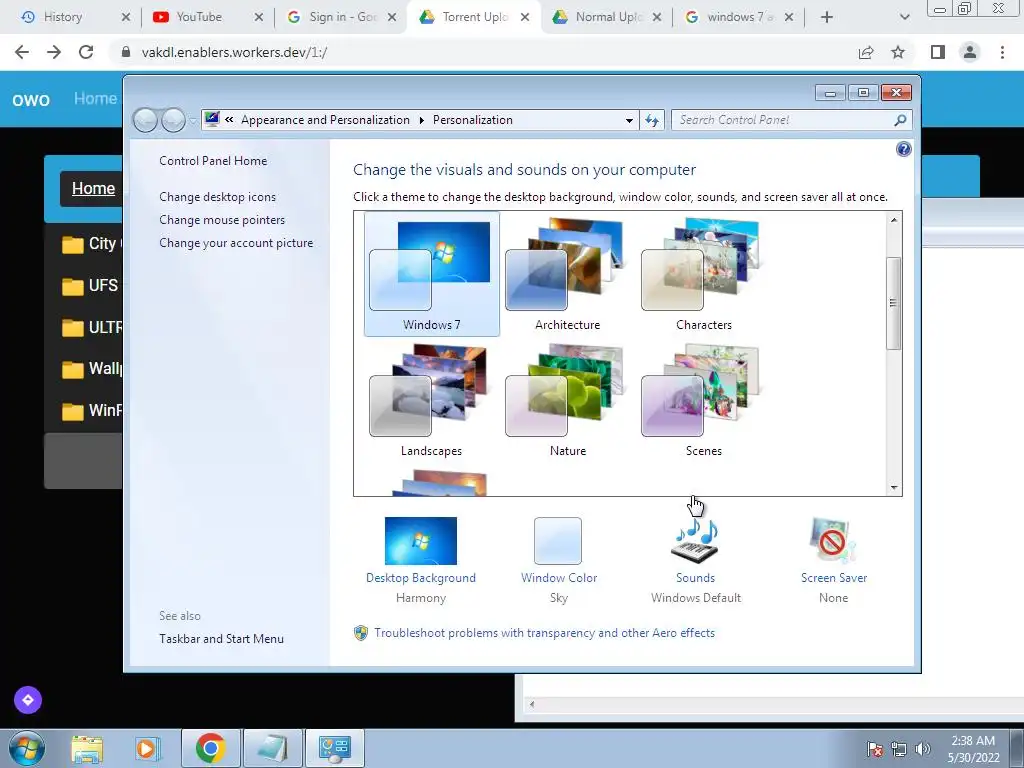Viewport: 1024px width, 768px height.
Task: Open Chrome tab search dropdown
Action: click(904, 17)
